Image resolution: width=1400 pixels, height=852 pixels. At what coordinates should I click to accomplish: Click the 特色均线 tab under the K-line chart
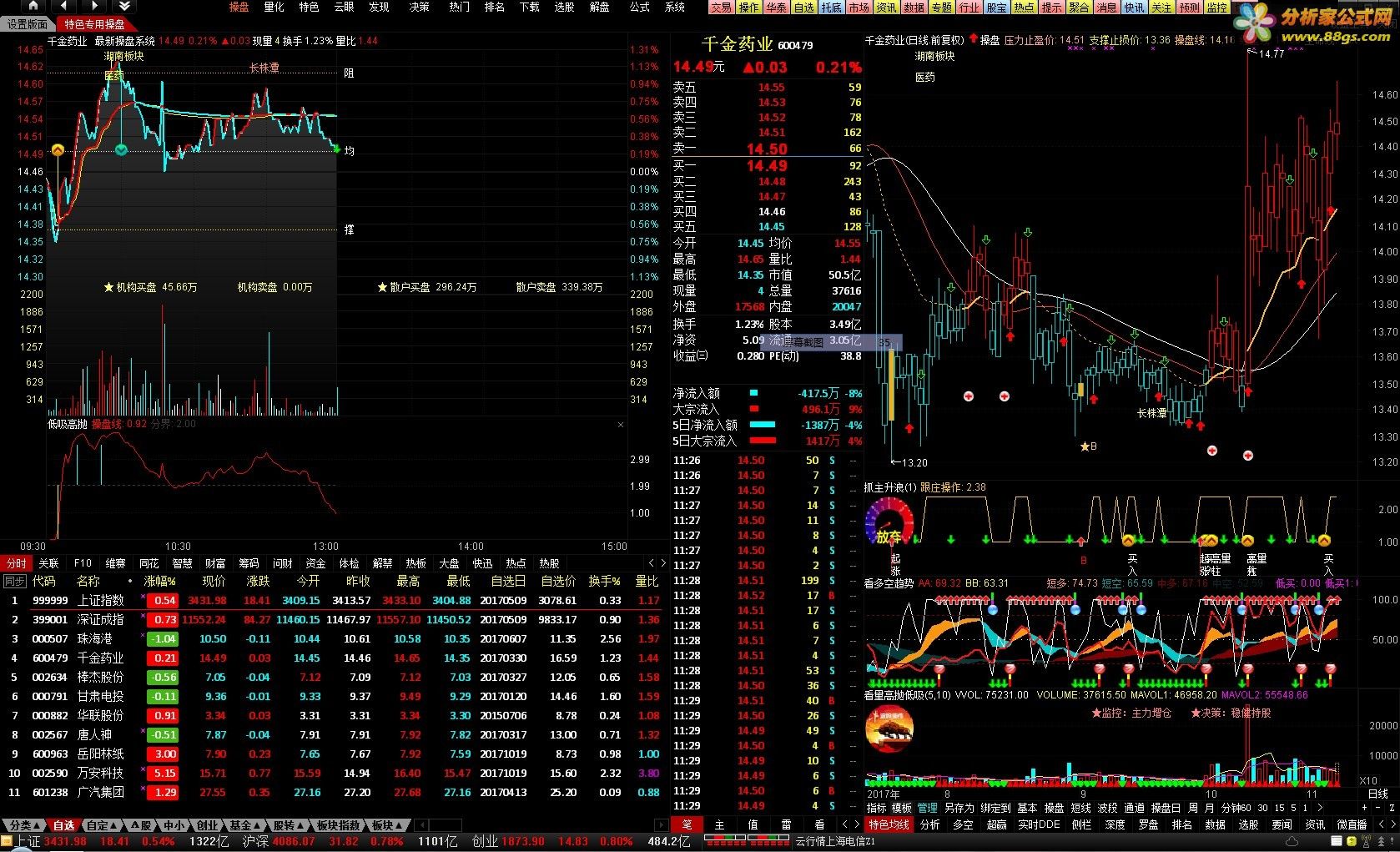889,824
